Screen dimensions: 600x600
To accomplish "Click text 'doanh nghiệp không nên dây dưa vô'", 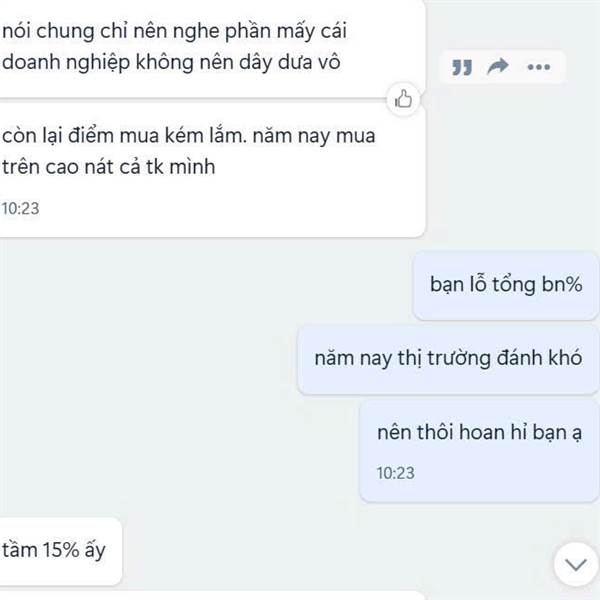I will 171,62.
